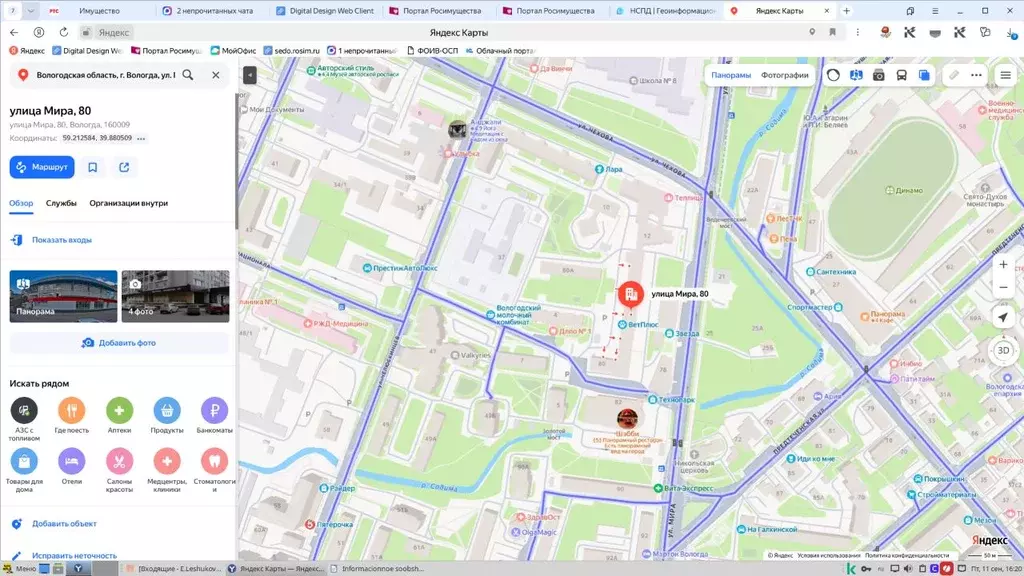Open the 4 фото thumbnail

click(x=176, y=296)
